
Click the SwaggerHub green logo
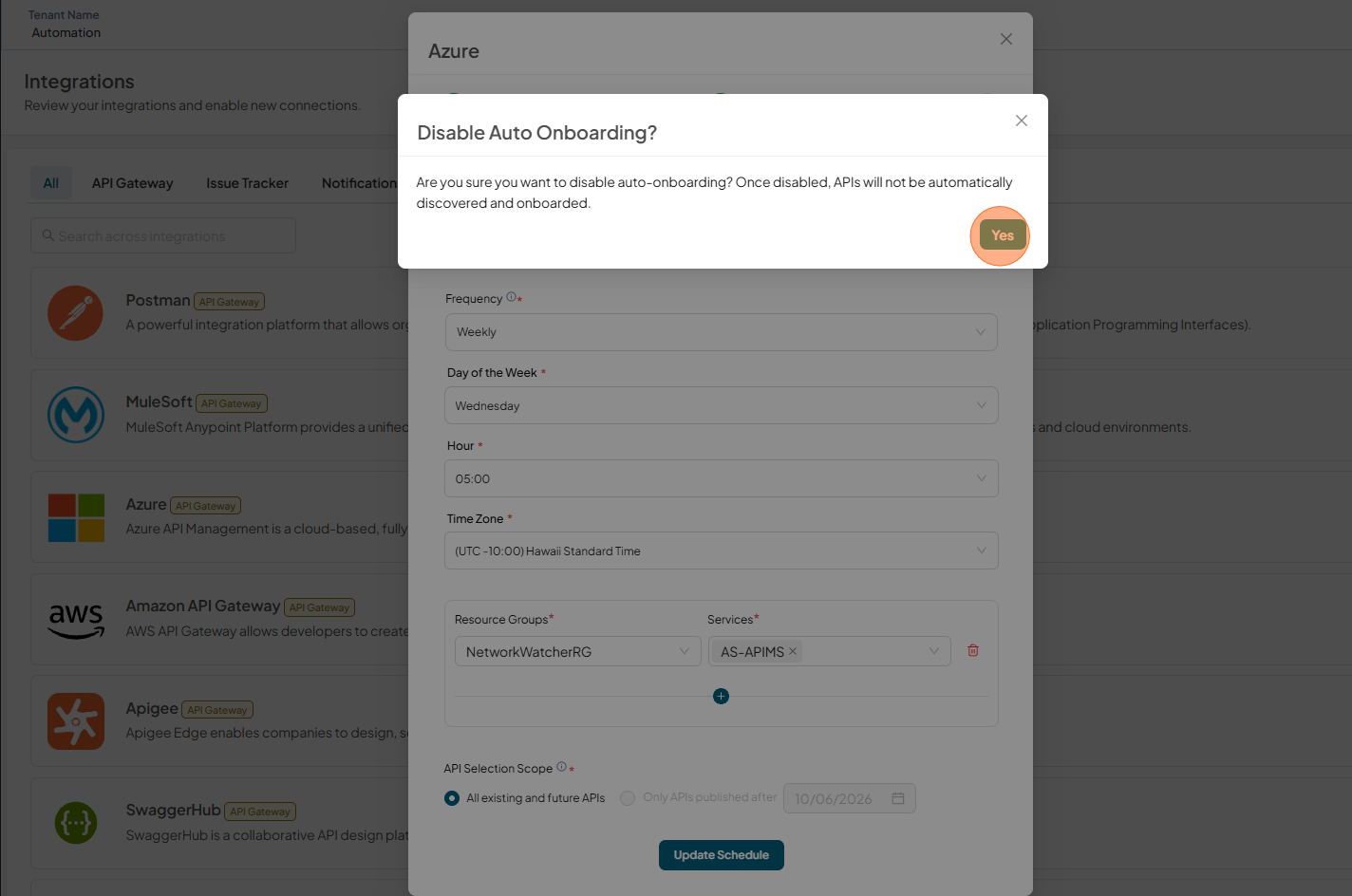(x=76, y=824)
